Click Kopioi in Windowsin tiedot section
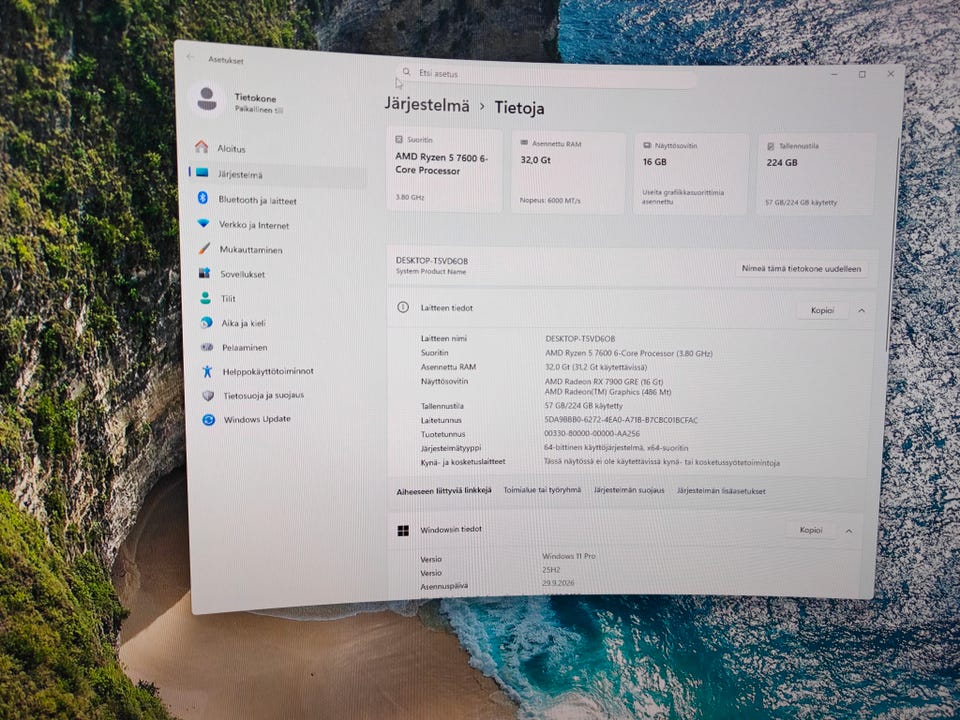The width and height of the screenshot is (960, 720). pos(811,530)
